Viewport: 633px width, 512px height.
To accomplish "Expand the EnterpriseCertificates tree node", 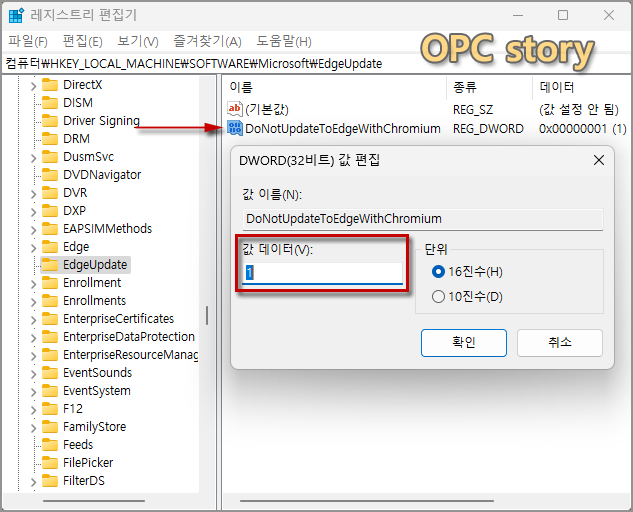I will pos(34,319).
